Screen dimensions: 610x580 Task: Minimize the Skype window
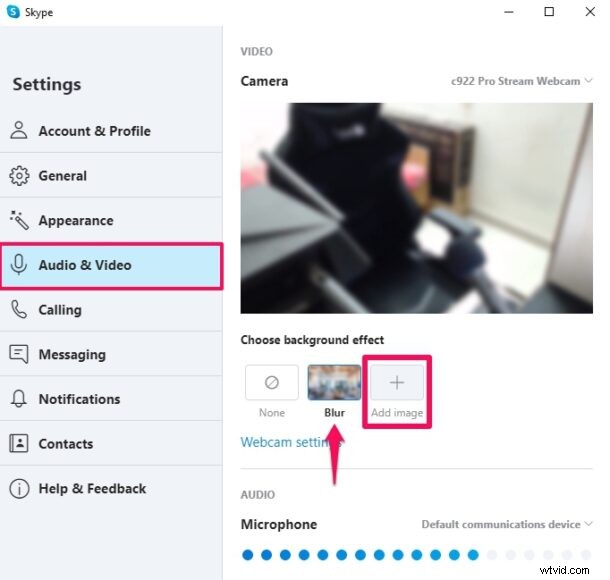click(x=508, y=12)
